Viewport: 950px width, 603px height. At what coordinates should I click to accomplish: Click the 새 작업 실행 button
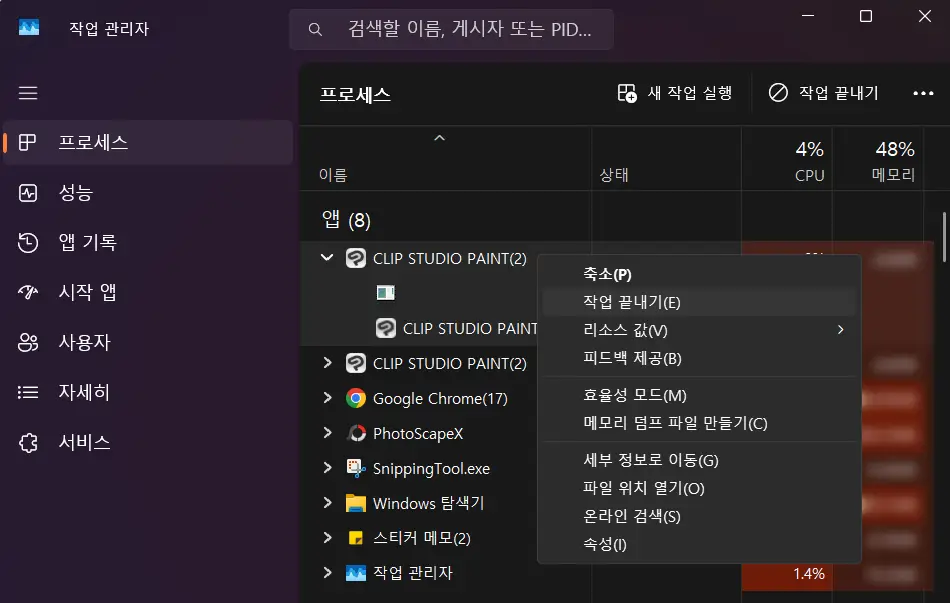tap(674, 92)
